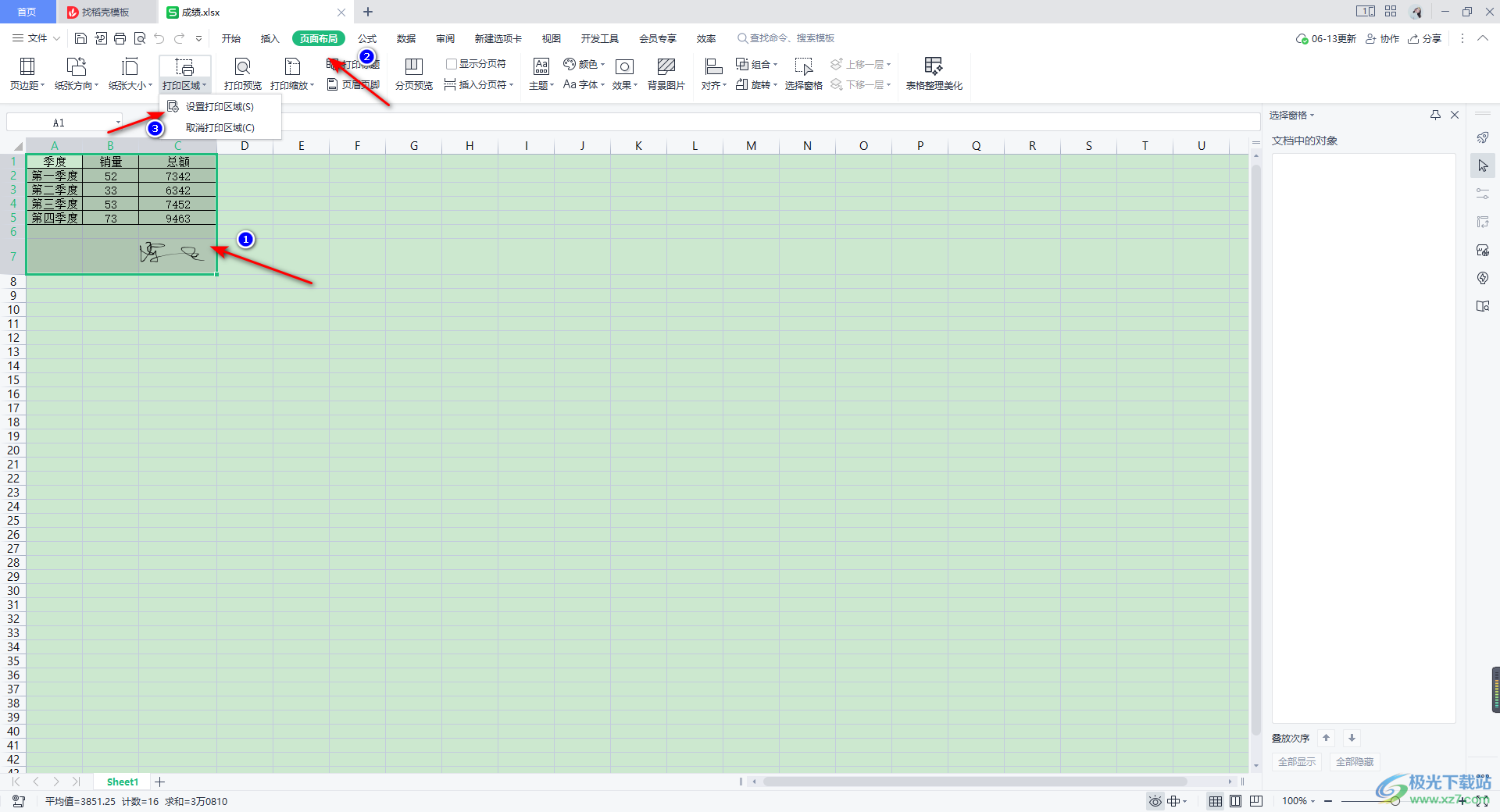Image resolution: width=1500 pixels, height=812 pixels.
Task: Switch to the 开始 ribbon tab
Action: pyautogui.click(x=231, y=38)
